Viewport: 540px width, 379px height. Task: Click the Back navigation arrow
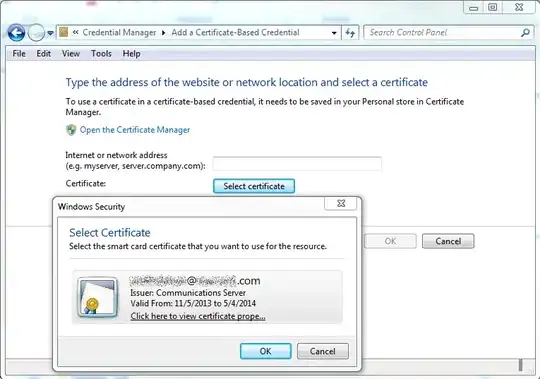(16, 33)
